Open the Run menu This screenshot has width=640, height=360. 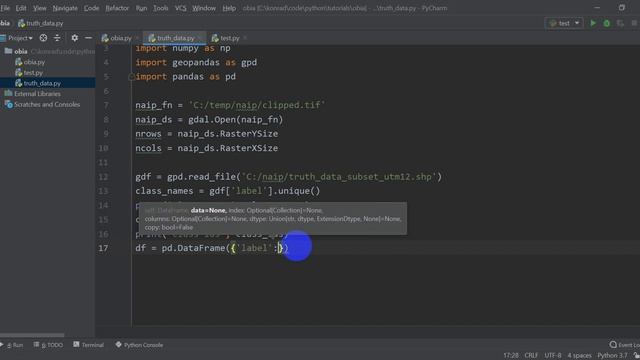(x=141, y=8)
